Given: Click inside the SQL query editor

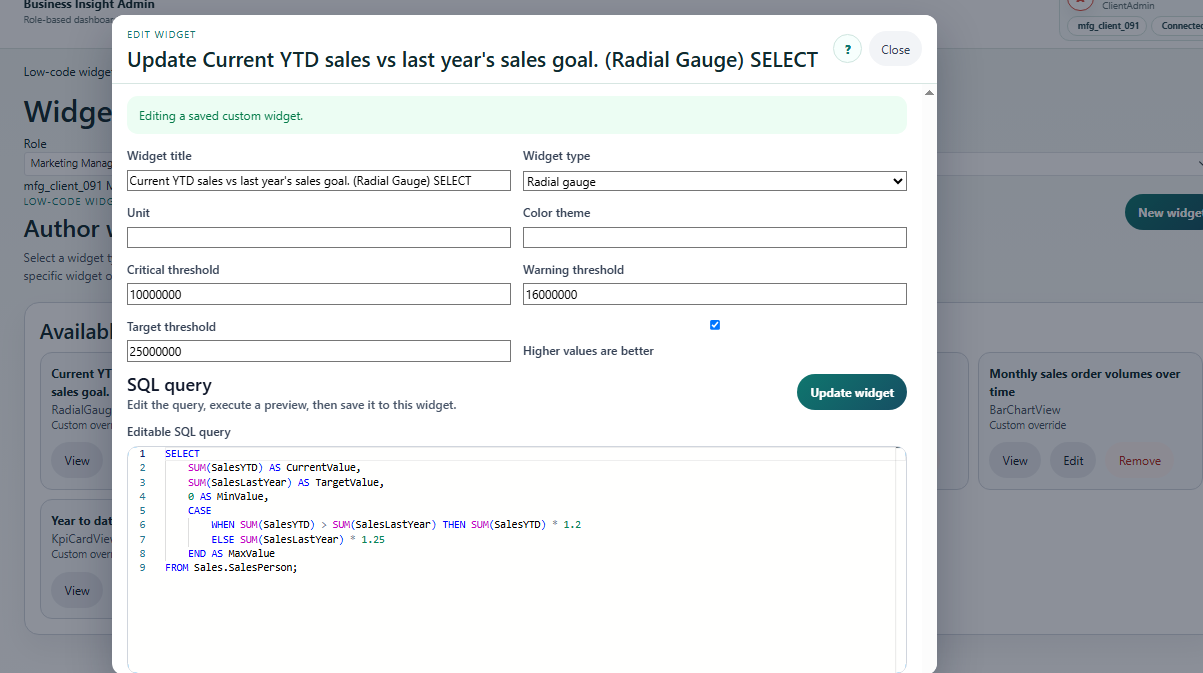Looking at the screenshot, I should 517,560.
